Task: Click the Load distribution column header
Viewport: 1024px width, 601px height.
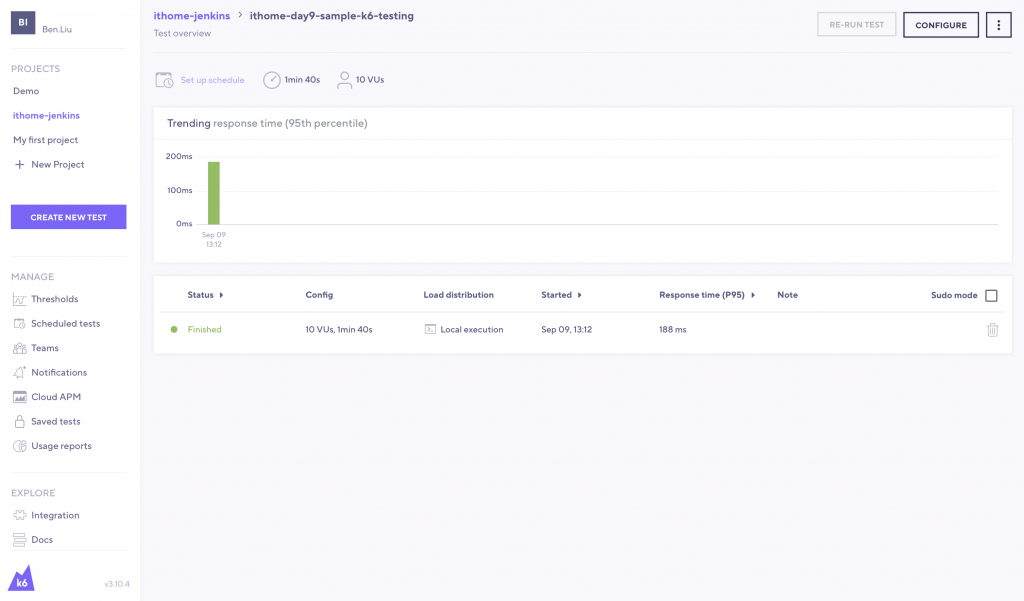Action: pos(458,295)
